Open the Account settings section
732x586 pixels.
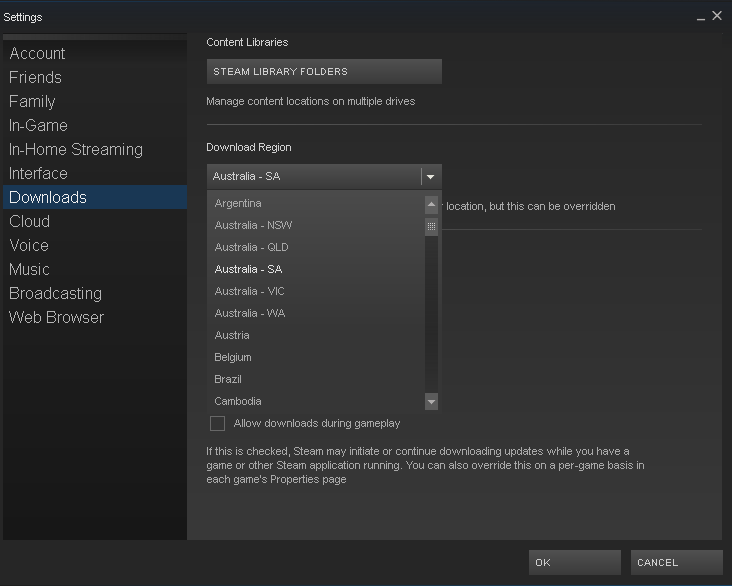pyautogui.click(x=95, y=53)
